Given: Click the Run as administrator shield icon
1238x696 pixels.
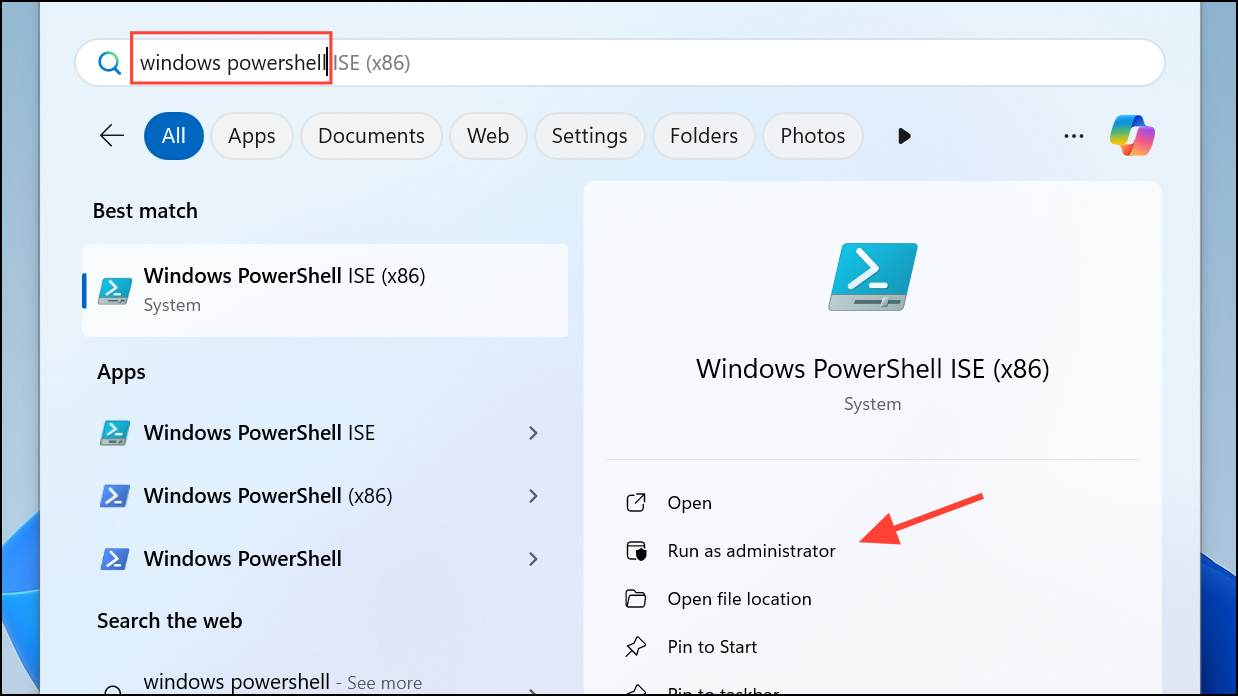Looking at the screenshot, I should [635, 551].
